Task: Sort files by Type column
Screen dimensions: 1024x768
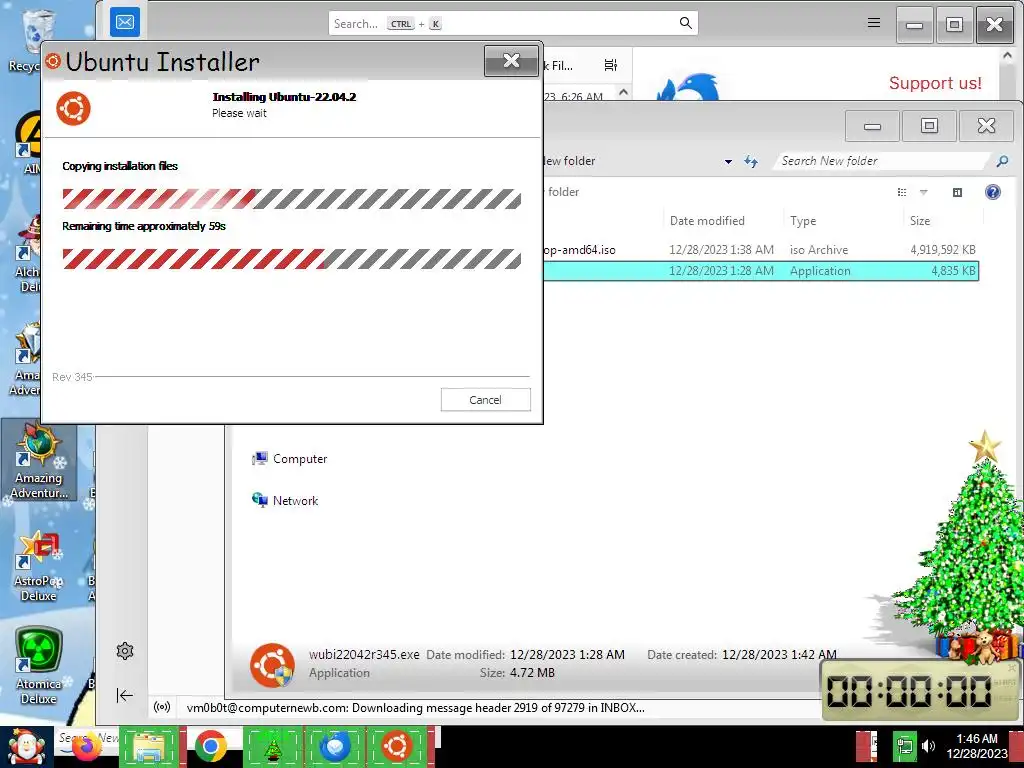Action: pyautogui.click(x=803, y=221)
